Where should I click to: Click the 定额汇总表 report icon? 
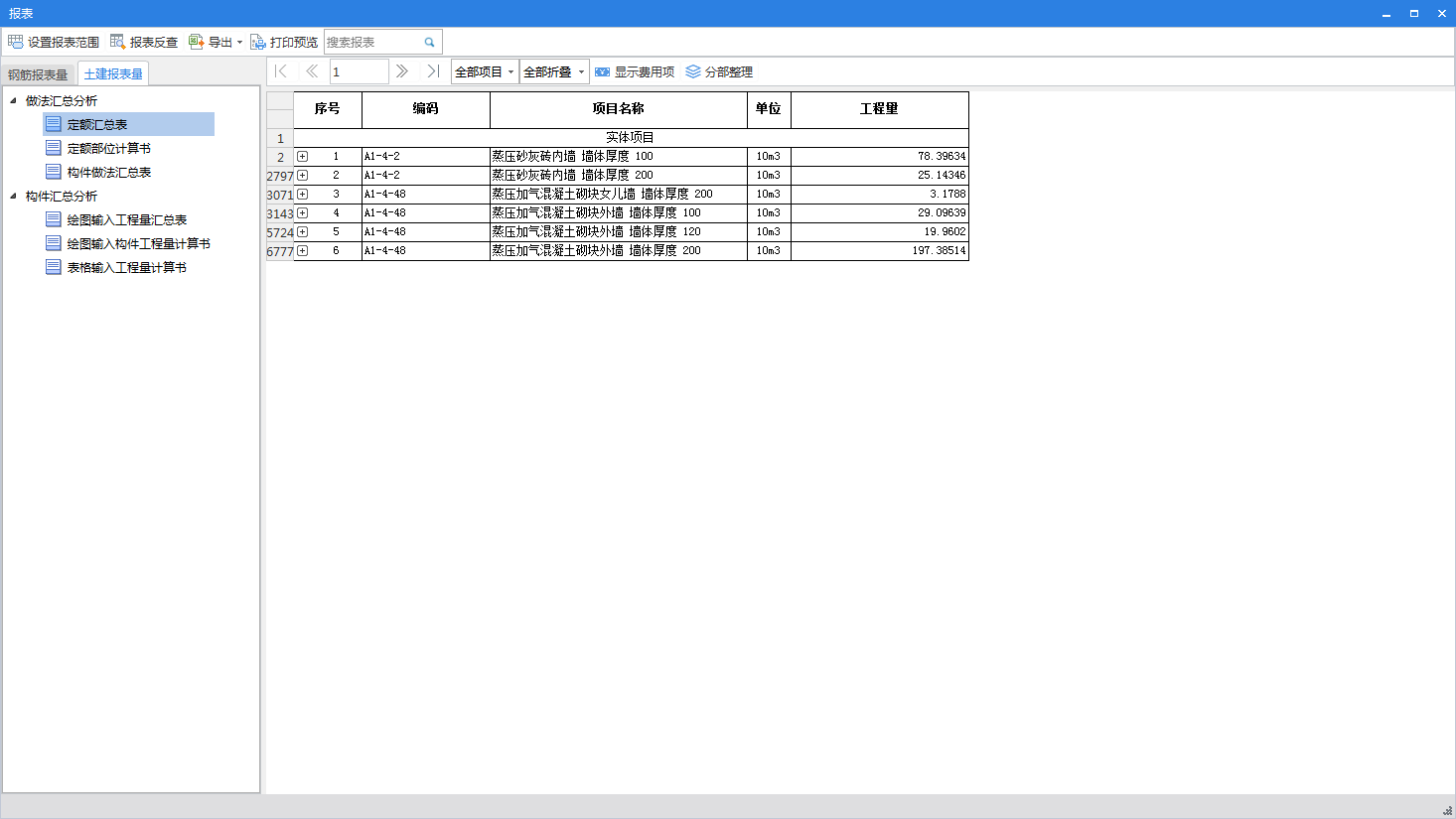tap(54, 124)
